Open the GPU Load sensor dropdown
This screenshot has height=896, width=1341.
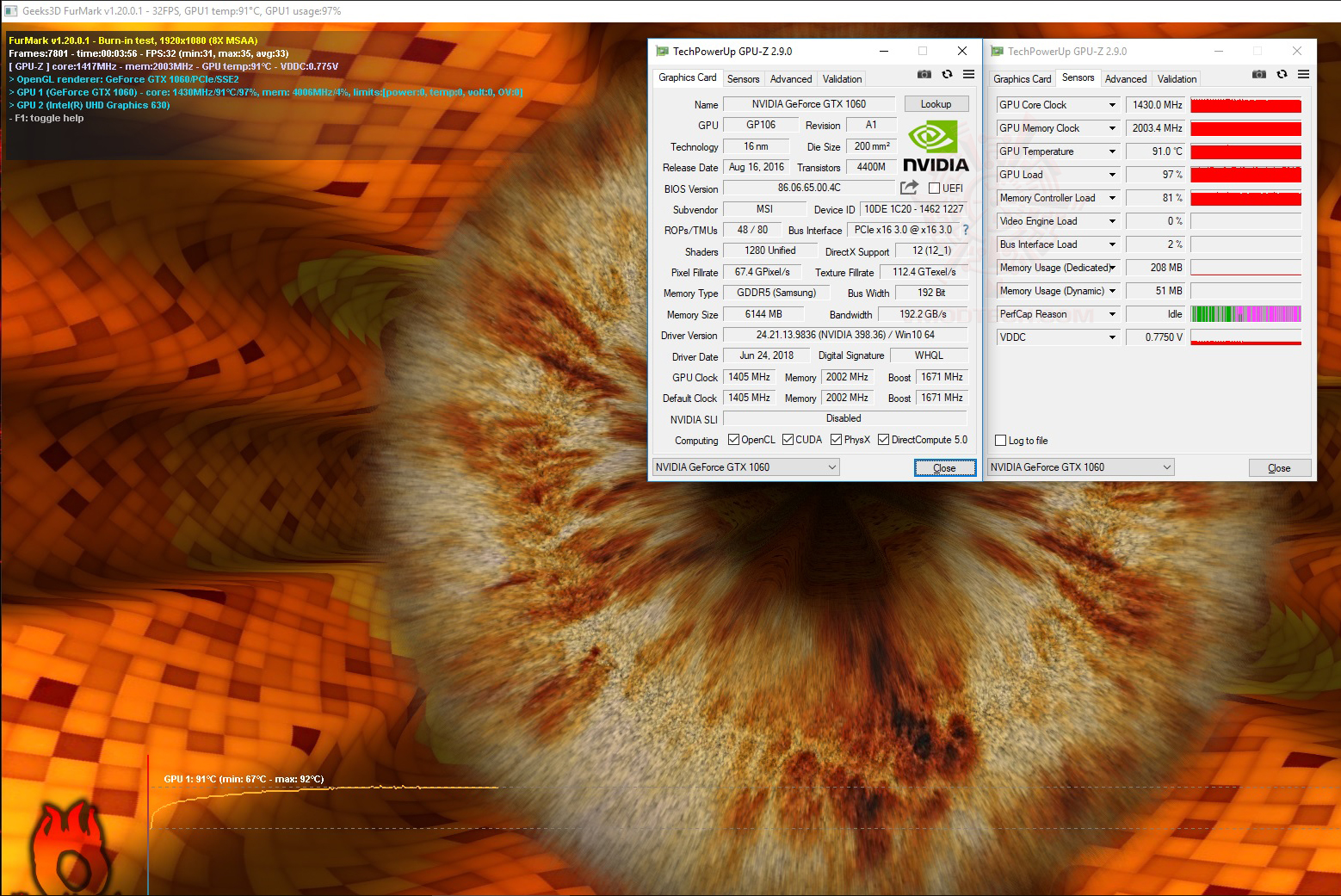pyautogui.click(x=1112, y=175)
